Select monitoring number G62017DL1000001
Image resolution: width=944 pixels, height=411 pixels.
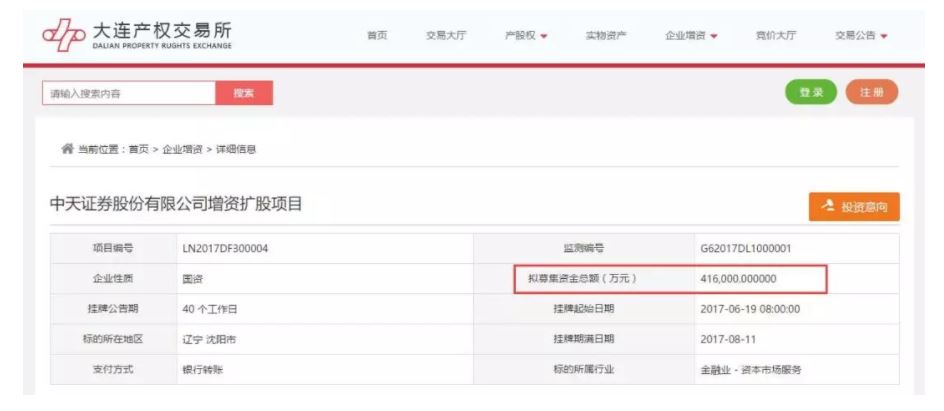(x=746, y=249)
